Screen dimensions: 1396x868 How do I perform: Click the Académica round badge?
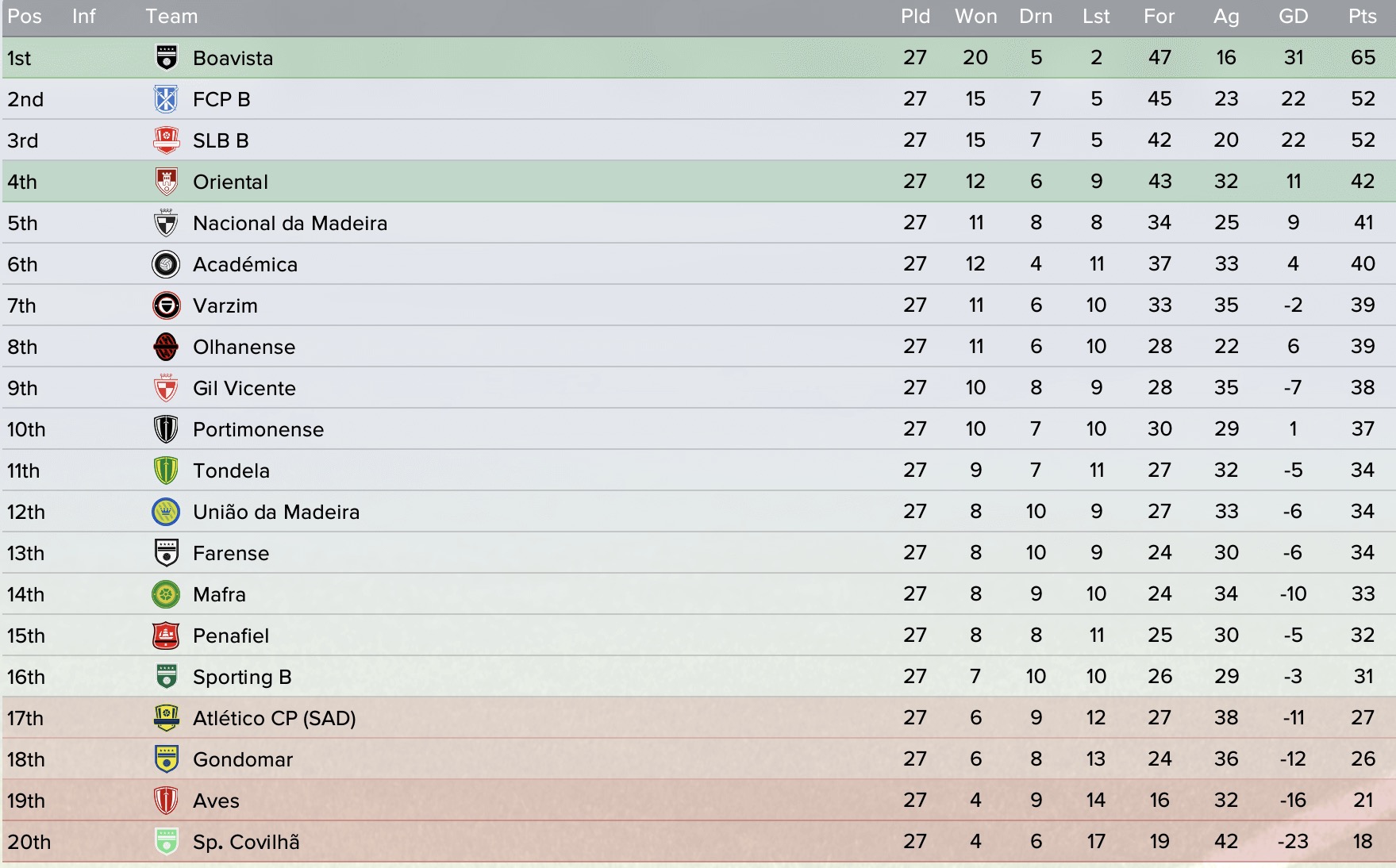coord(166,264)
